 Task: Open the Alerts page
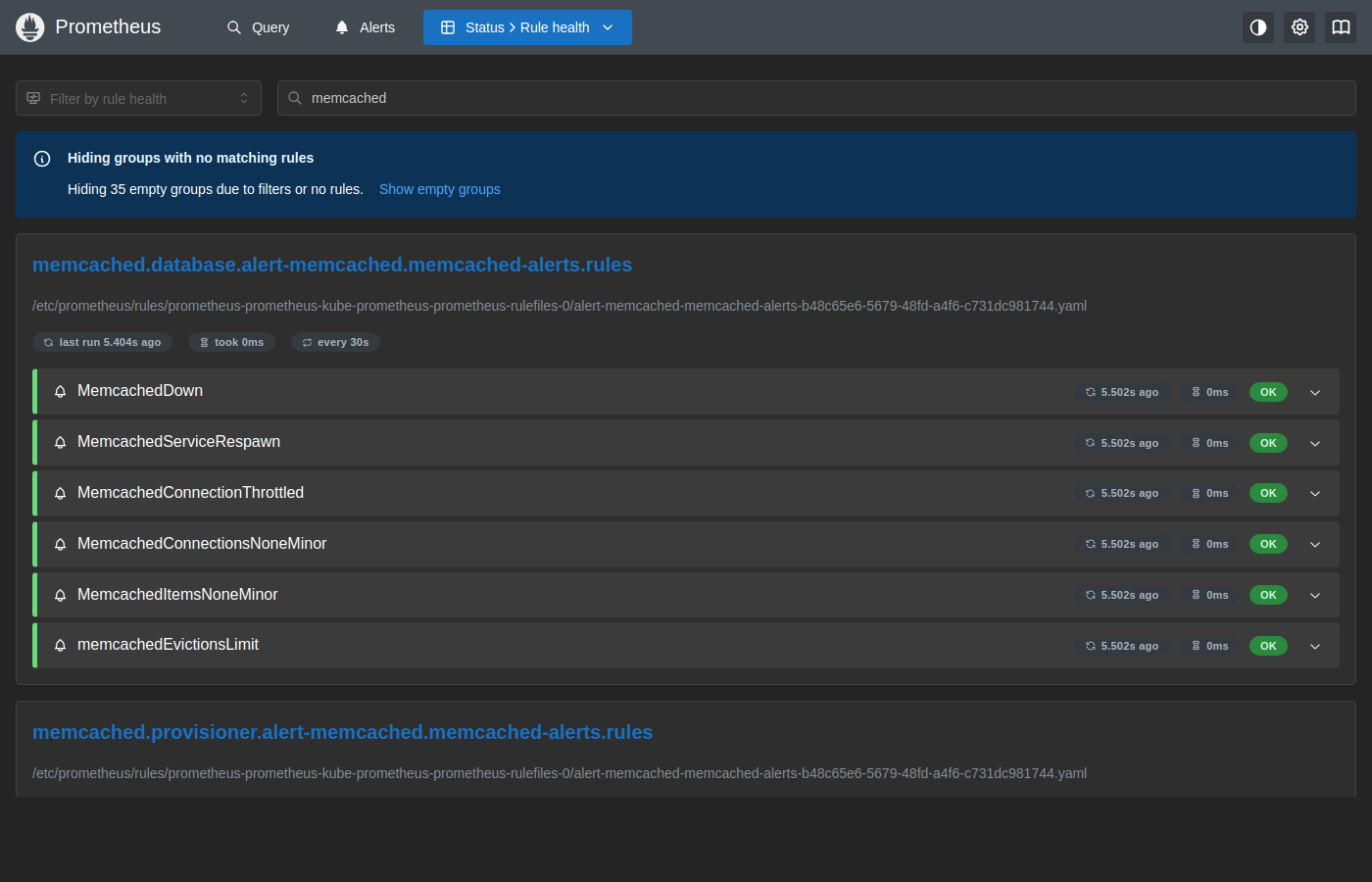coord(365,27)
